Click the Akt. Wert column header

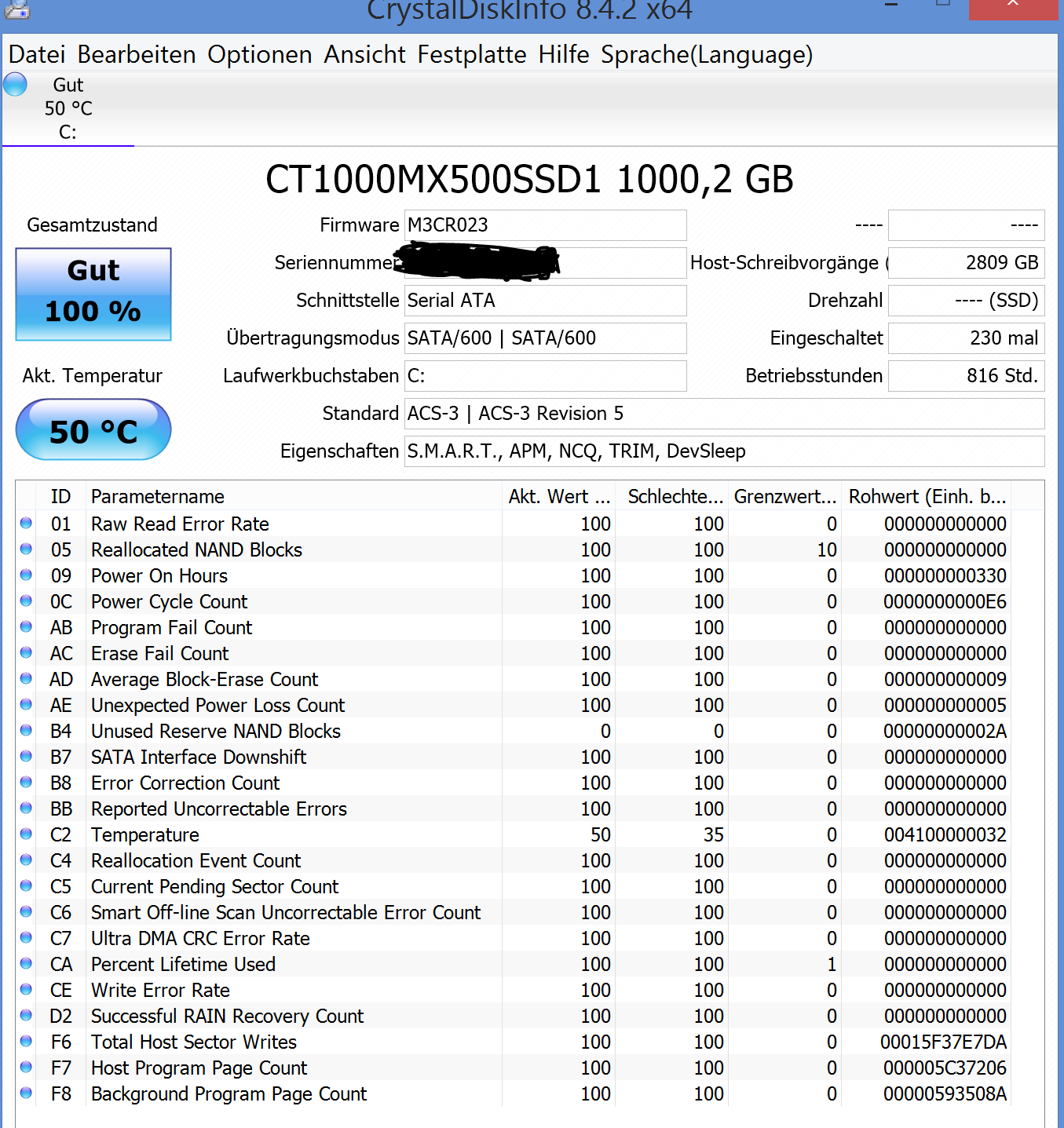pos(559,496)
